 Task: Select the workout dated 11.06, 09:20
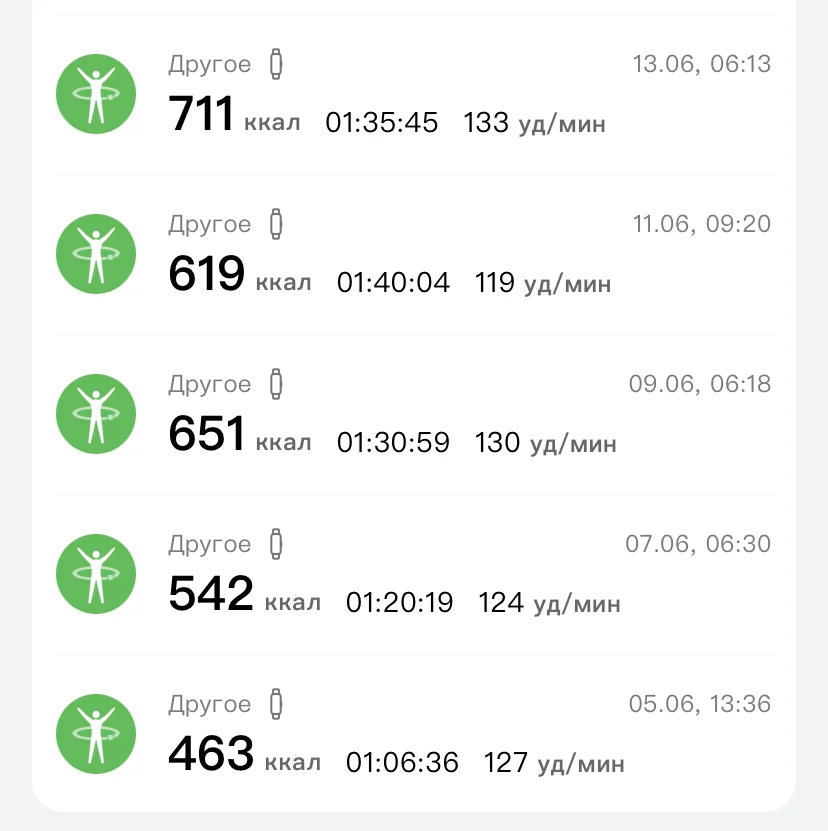coord(701,224)
